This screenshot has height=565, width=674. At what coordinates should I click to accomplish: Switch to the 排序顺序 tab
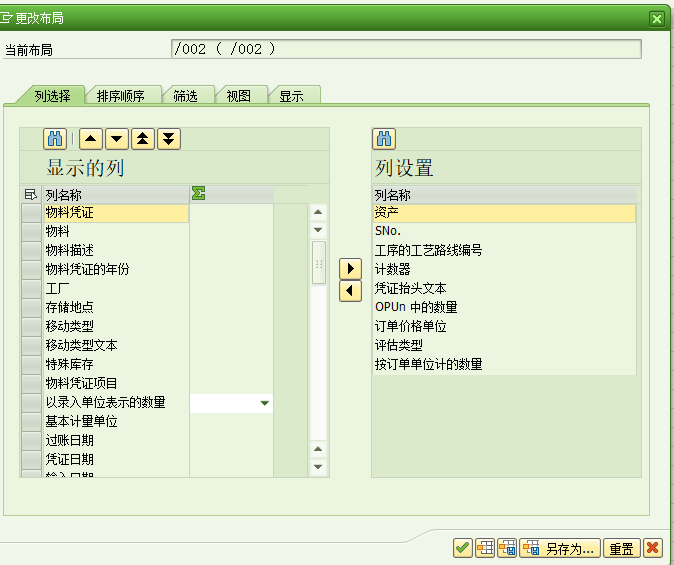(121, 96)
